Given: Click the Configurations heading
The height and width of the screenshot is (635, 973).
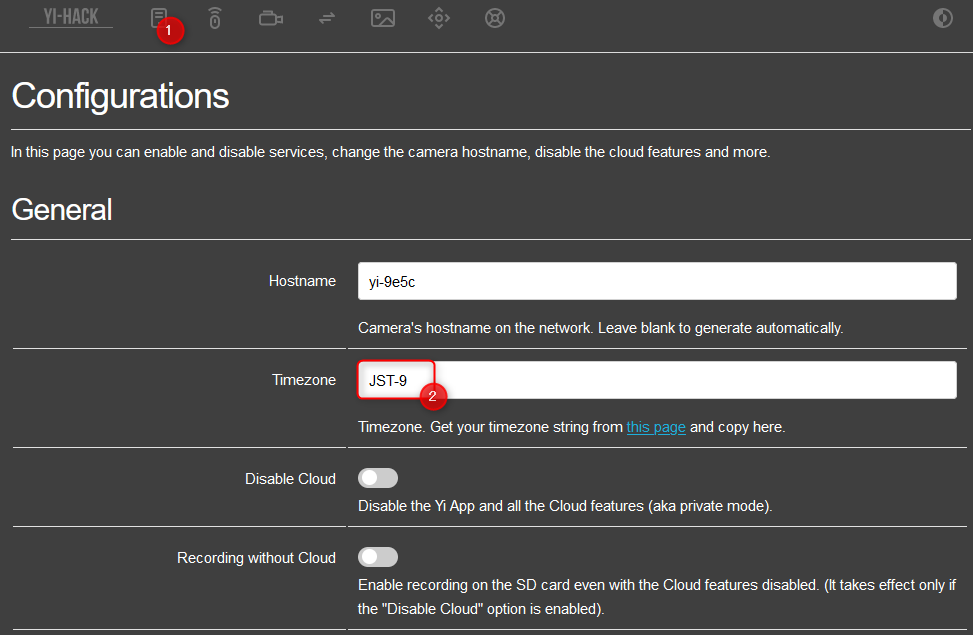Looking at the screenshot, I should 120,96.
